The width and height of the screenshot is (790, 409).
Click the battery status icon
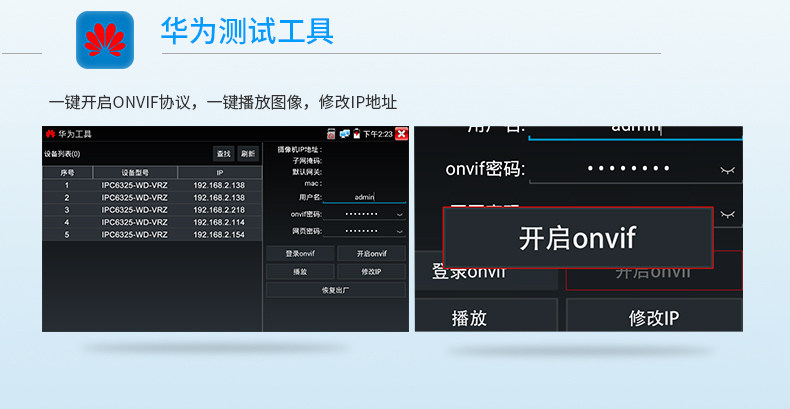click(357, 133)
